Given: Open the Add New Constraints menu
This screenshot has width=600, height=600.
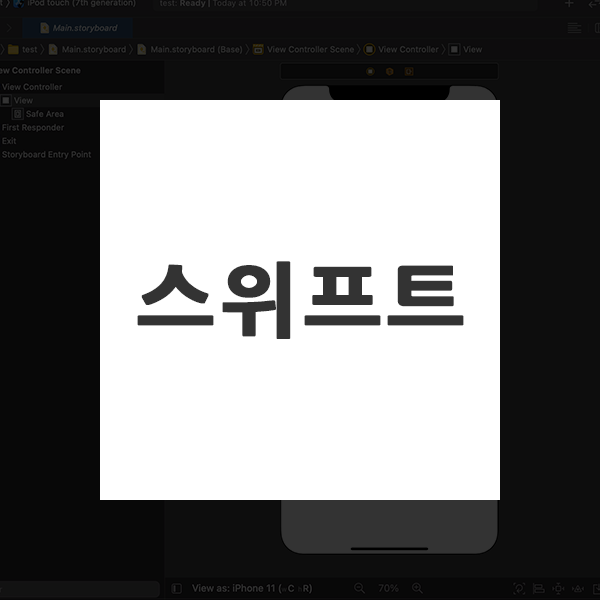Looking at the screenshot, I should (x=558, y=588).
